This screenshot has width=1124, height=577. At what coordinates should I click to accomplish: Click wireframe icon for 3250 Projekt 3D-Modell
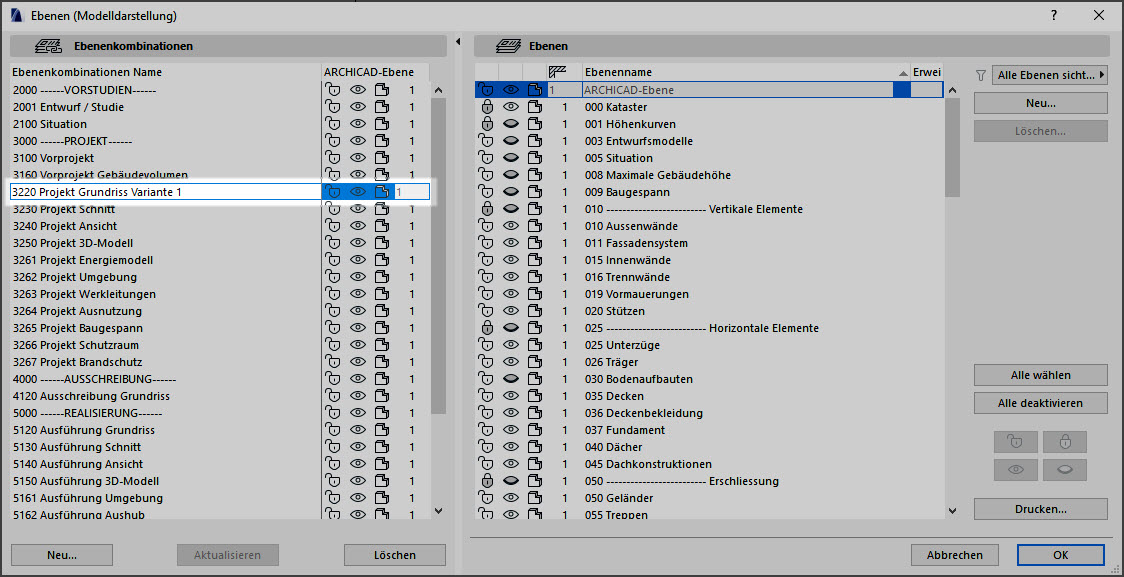[382, 243]
